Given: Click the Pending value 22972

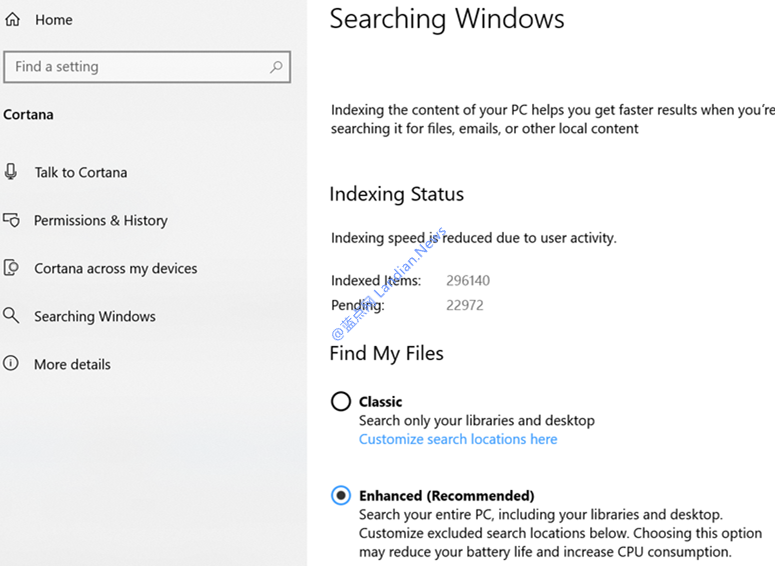Looking at the screenshot, I should (x=465, y=305).
